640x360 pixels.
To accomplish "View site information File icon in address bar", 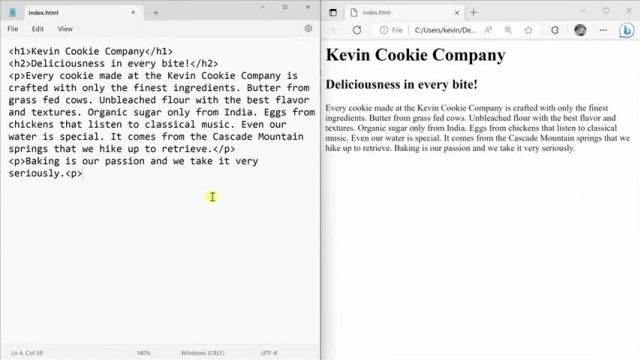I will [x=391, y=30].
